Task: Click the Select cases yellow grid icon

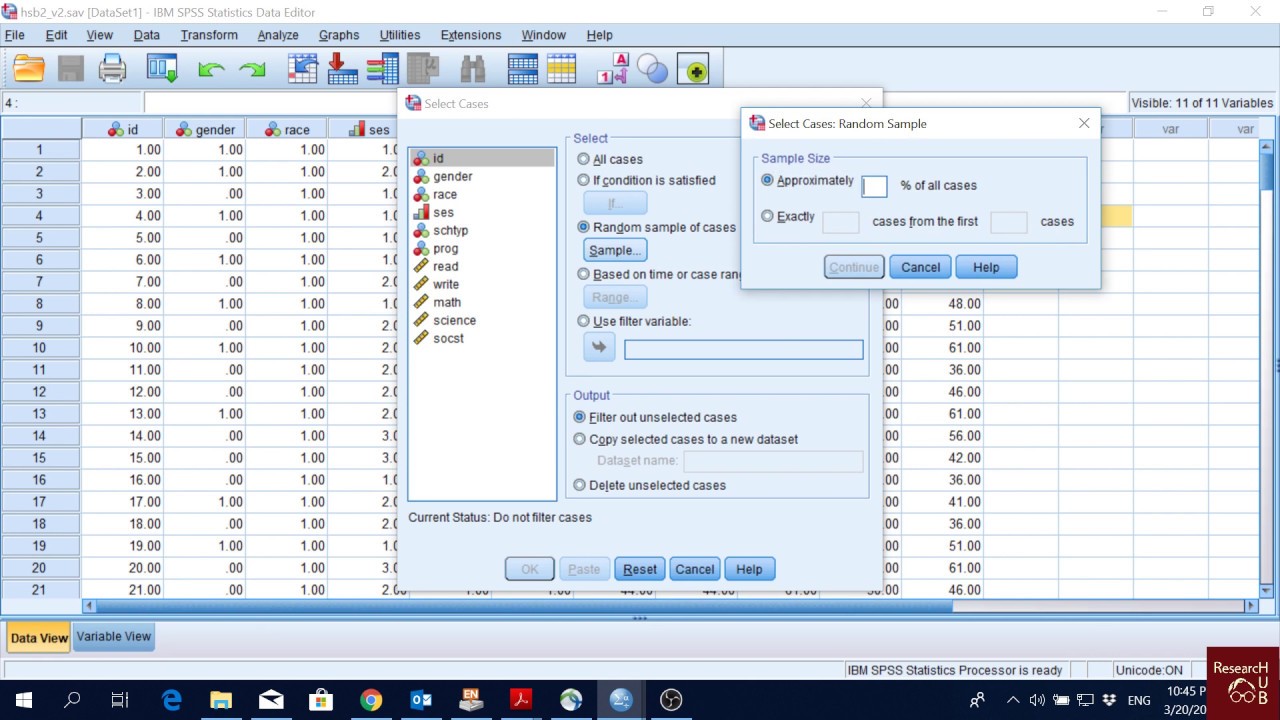Action: click(561, 69)
